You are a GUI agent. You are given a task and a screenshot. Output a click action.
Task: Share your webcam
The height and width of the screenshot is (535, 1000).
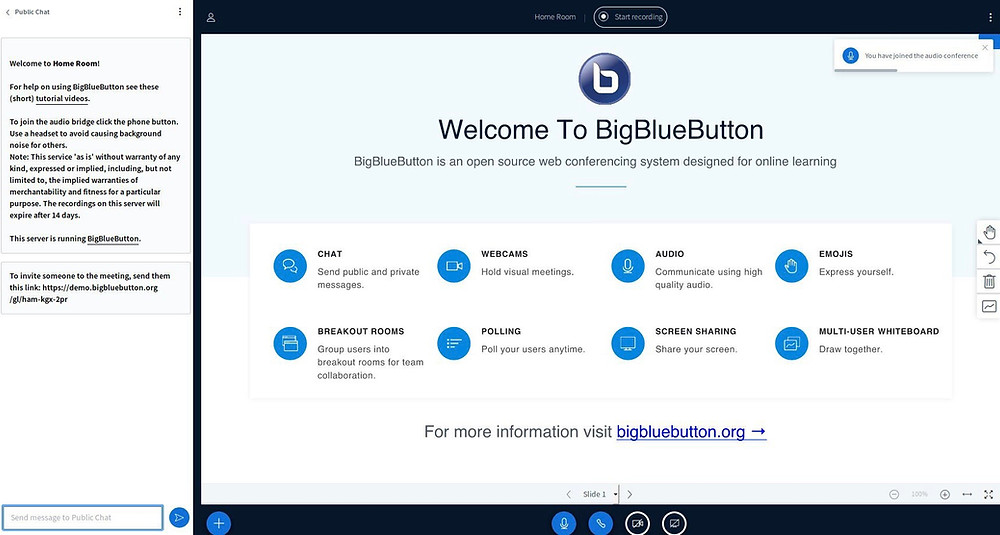[x=637, y=524]
